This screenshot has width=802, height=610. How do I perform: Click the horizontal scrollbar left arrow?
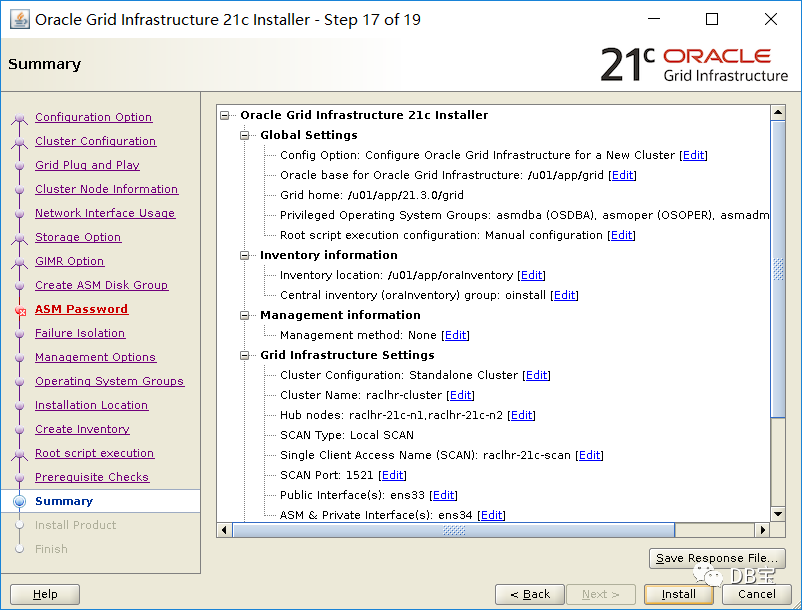(224, 530)
